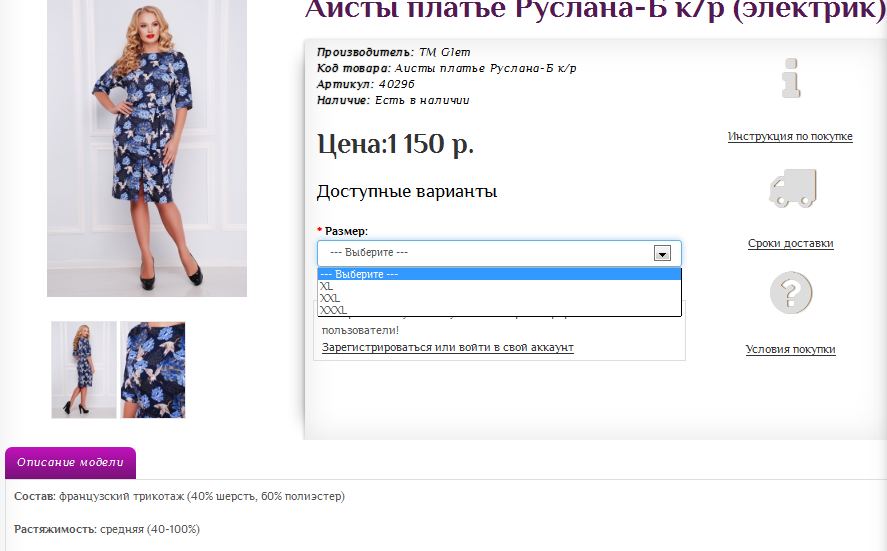Click the Есть в наличии availability text
This screenshot has width=887, height=551.
(x=422, y=100)
